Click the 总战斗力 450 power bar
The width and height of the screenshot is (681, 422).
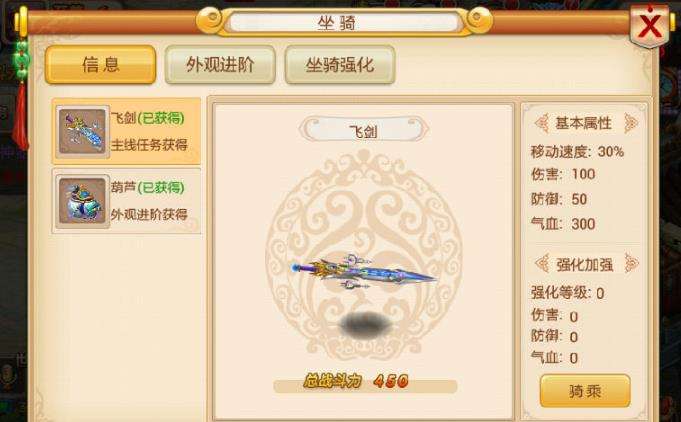coord(365,383)
